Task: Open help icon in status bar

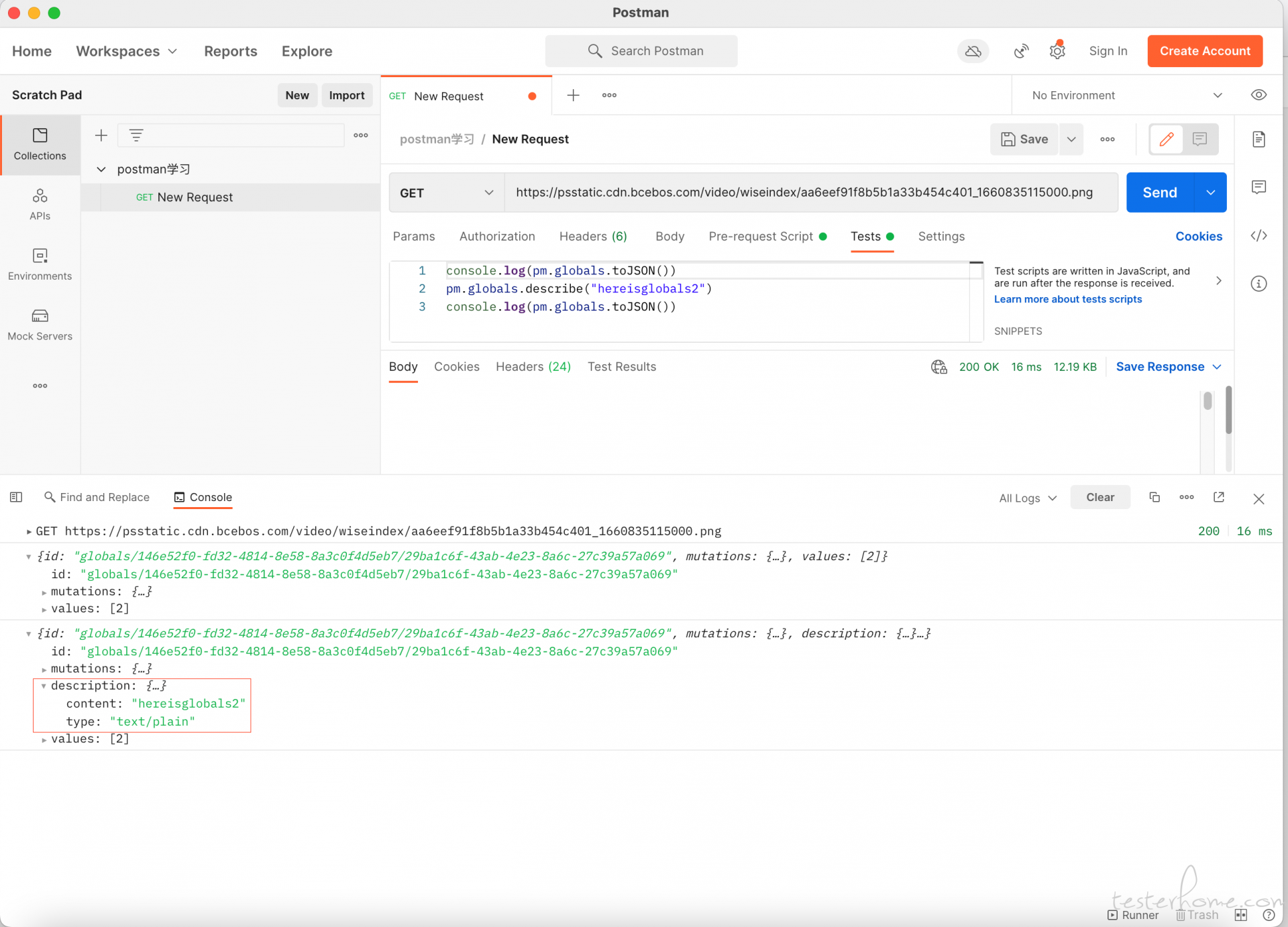Action: click(1269, 915)
